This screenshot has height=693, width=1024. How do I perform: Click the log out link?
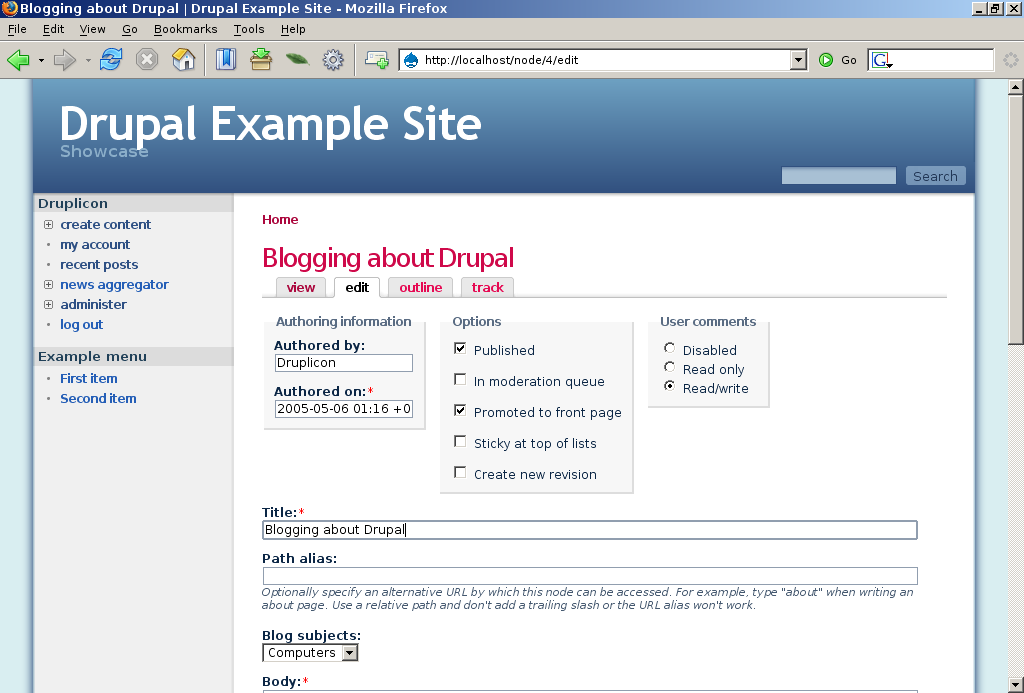[82, 325]
